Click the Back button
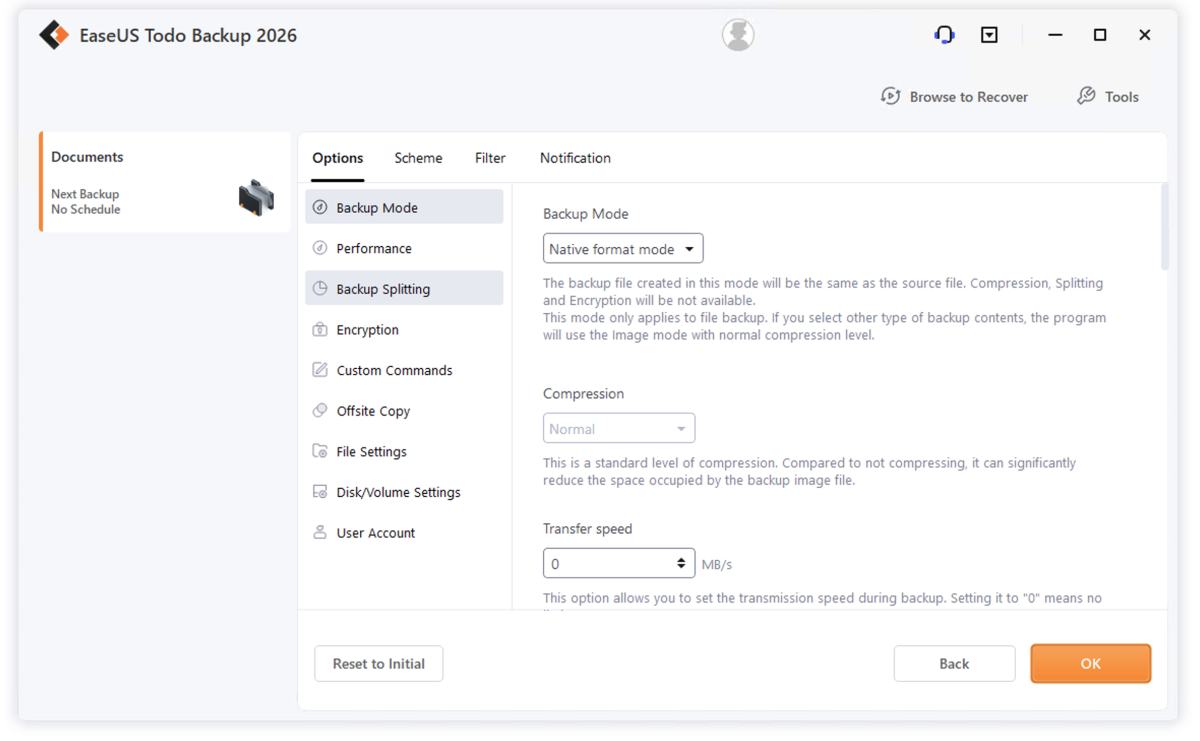 [x=954, y=664]
